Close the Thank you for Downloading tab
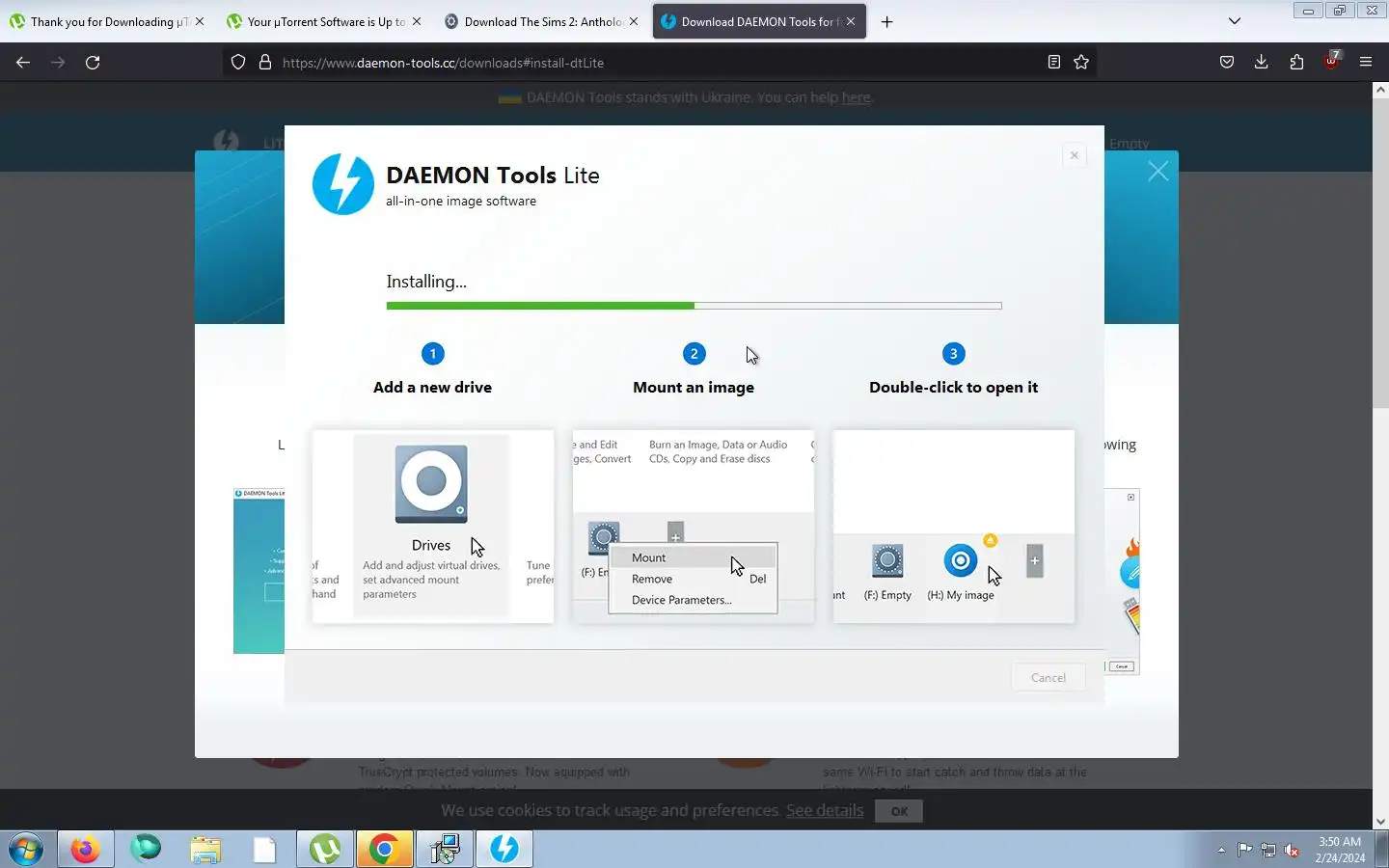 coord(200,21)
